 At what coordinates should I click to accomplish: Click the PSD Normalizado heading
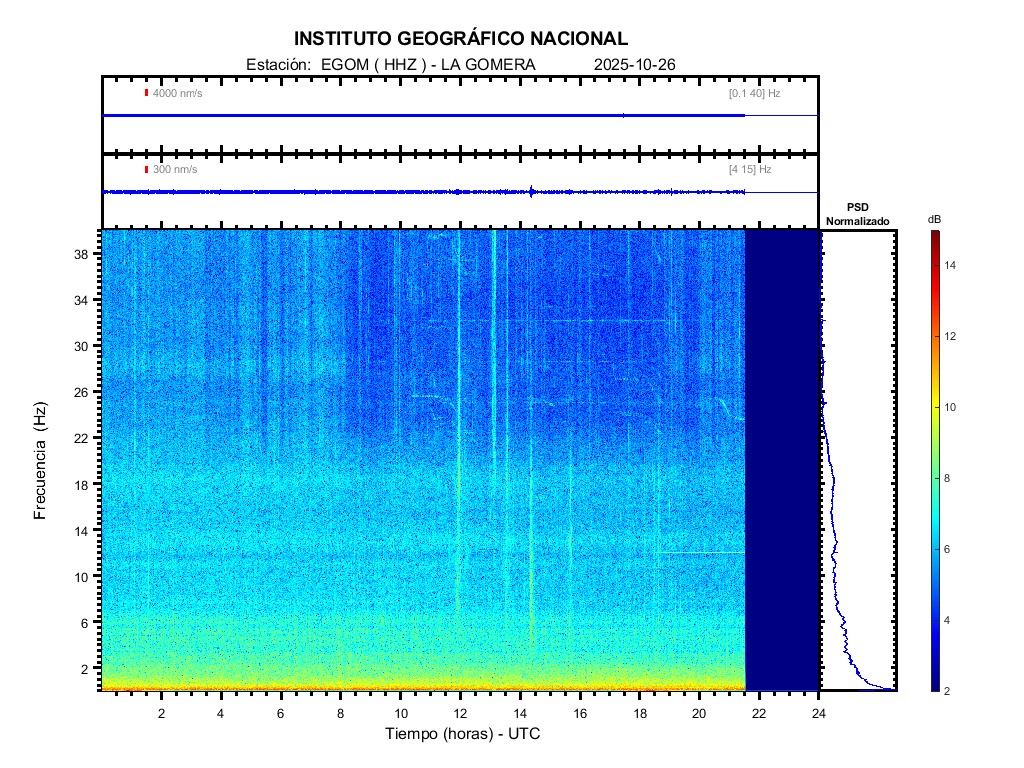[x=857, y=214]
